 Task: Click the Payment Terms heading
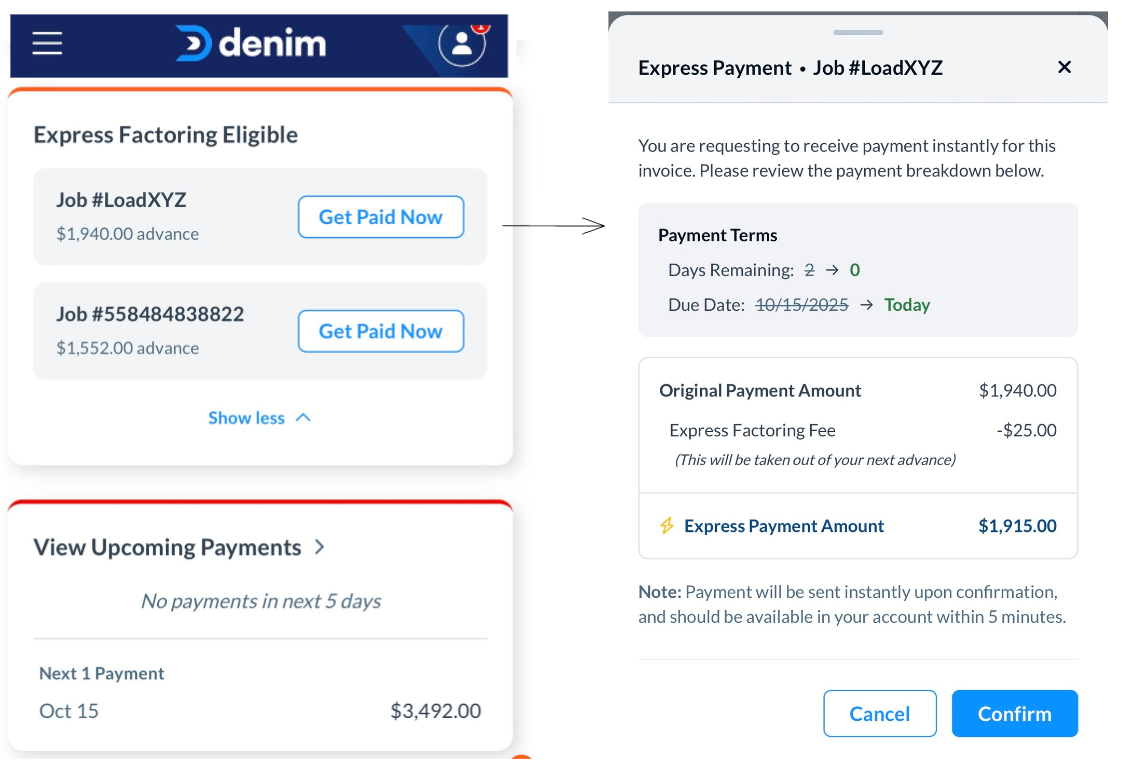pyautogui.click(x=717, y=235)
